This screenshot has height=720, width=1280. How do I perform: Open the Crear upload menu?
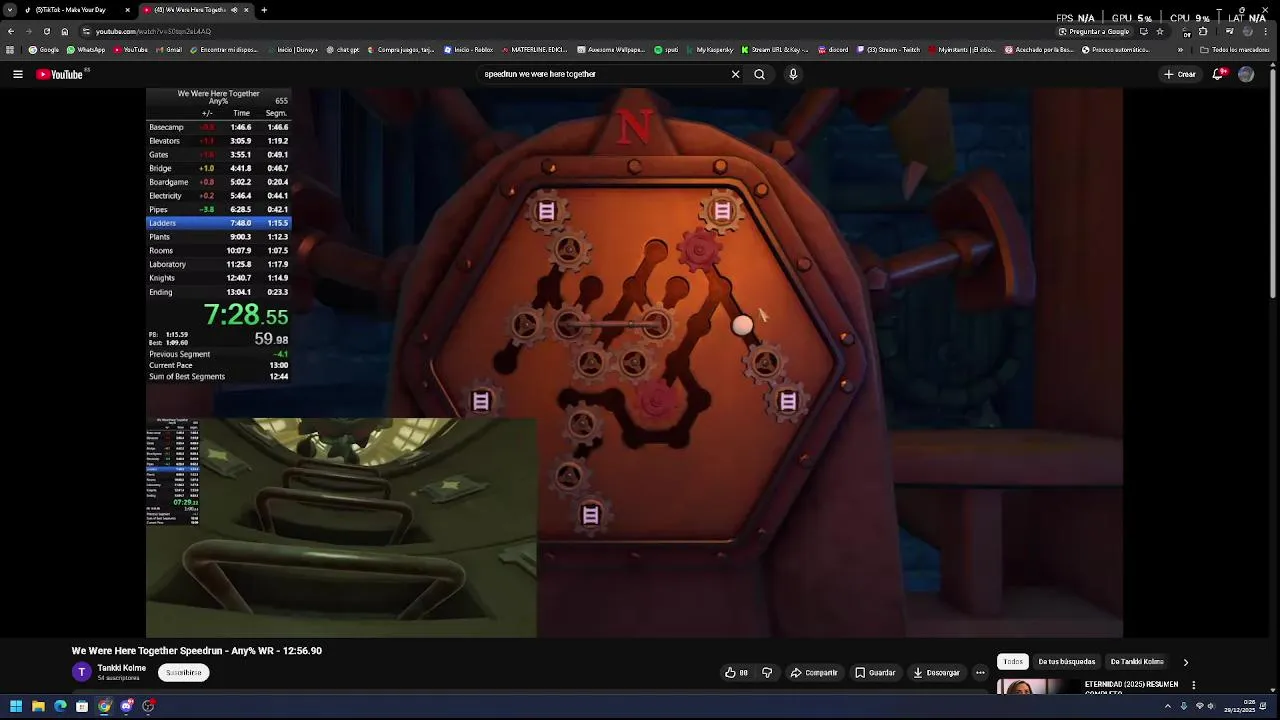click(x=1179, y=74)
